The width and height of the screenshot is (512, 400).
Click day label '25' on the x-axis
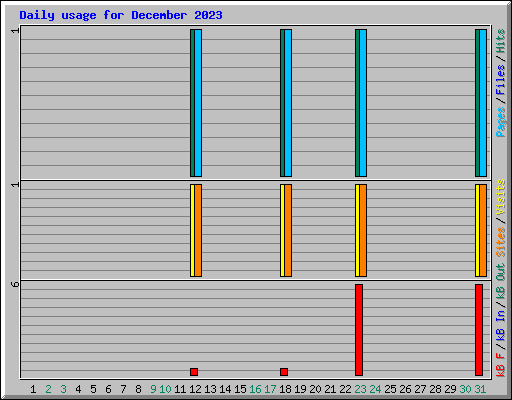[390, 389]
